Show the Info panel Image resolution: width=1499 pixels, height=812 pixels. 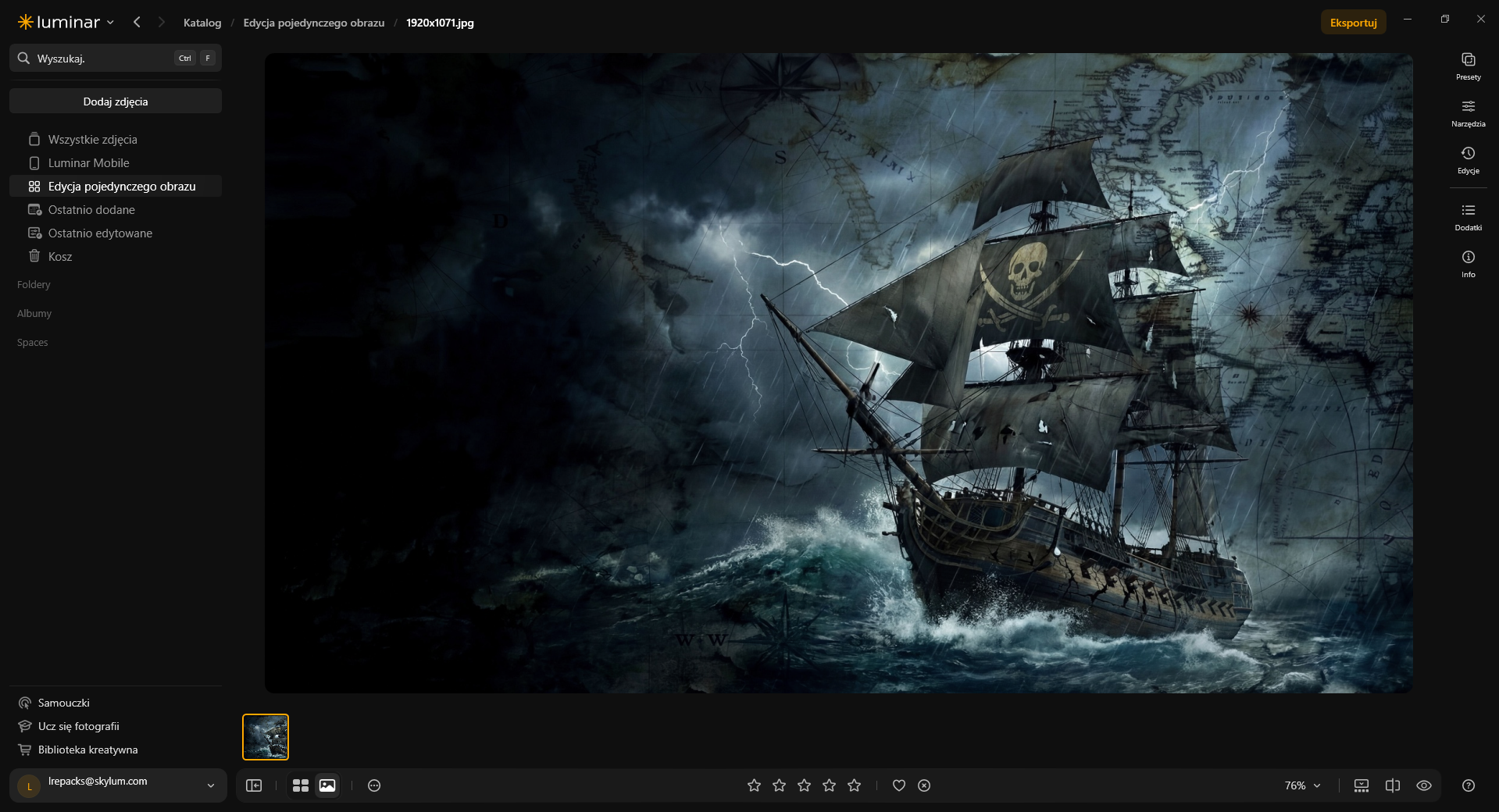[1468, 264]
